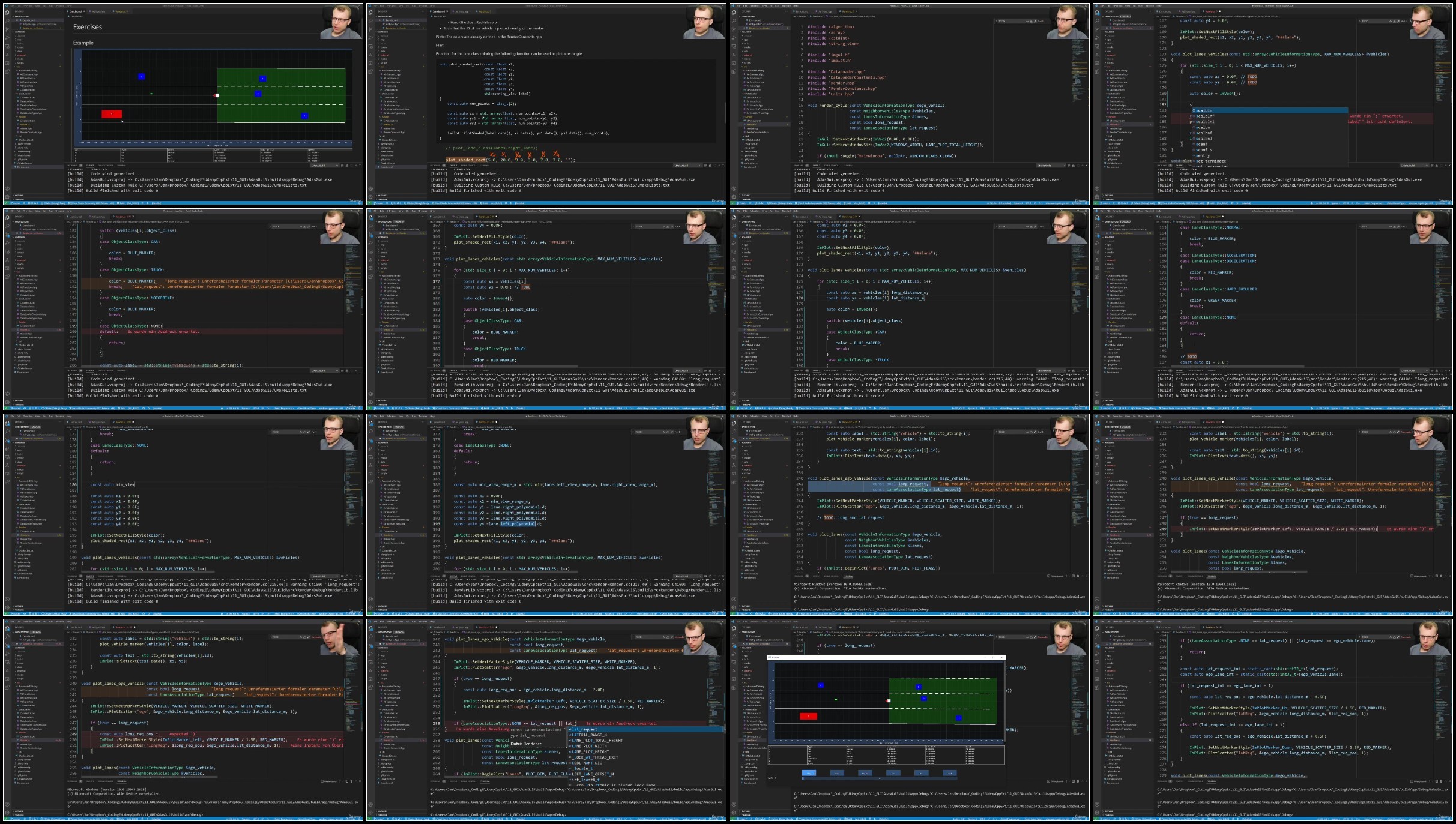Open the frame assigning vehicles[i].long_distance_m to xs
1456x824 pixels.
pyautogui.click(x=910, y=308)
